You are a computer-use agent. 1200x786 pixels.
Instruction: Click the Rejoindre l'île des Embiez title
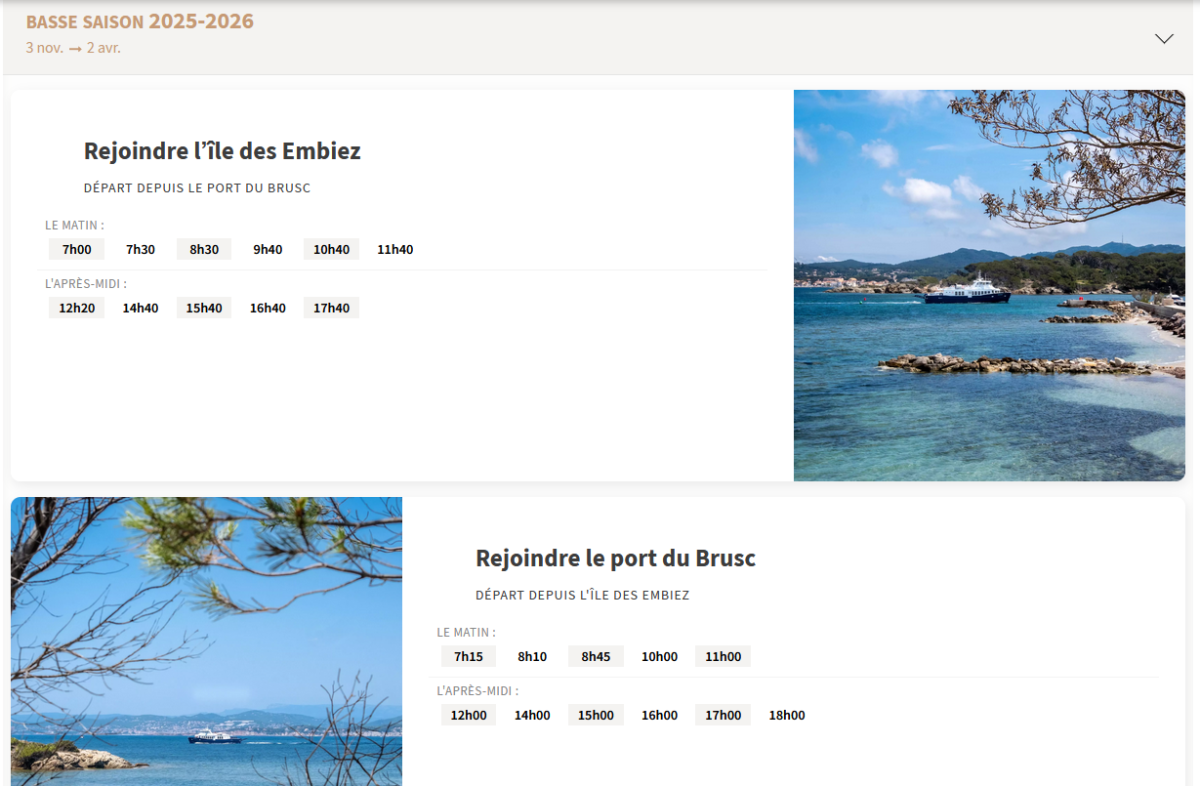click(222, 151)
